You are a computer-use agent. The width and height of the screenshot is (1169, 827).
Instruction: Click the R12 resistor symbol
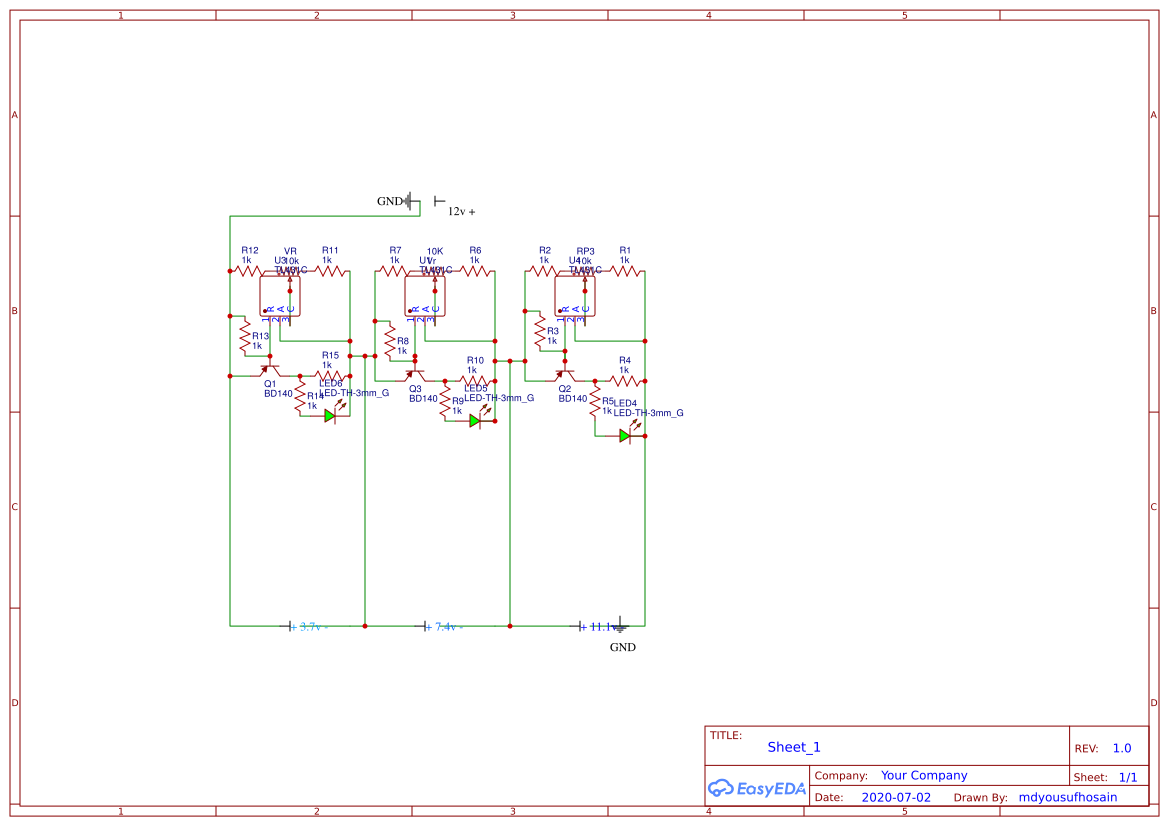pyautogui.click(x=246, y=270)
